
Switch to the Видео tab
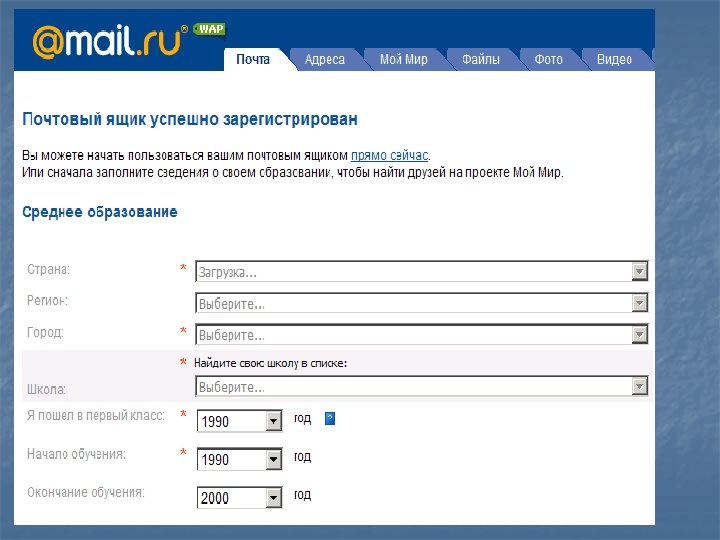point(614,59)
